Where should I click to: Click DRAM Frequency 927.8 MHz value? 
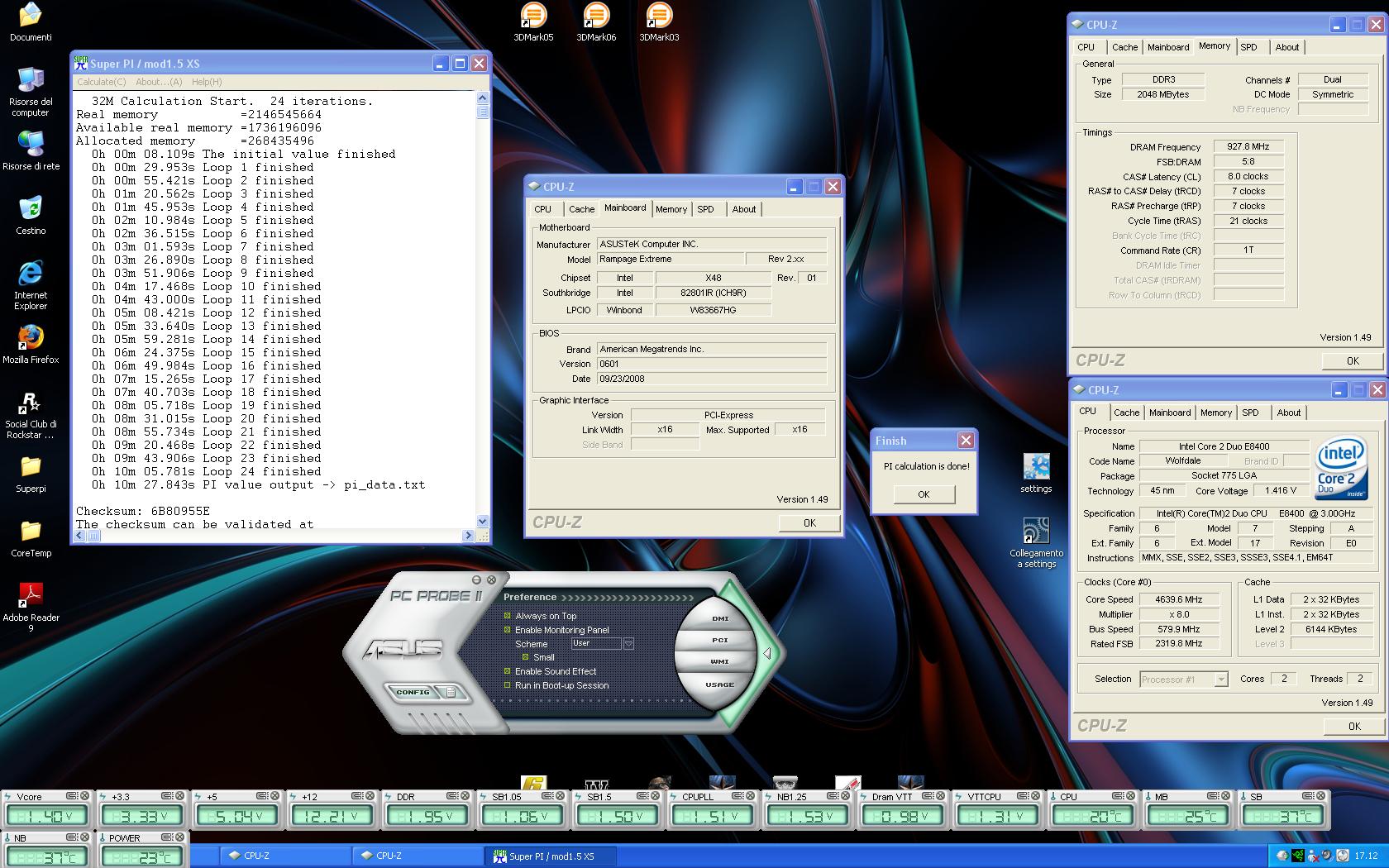click(1248, 146)
